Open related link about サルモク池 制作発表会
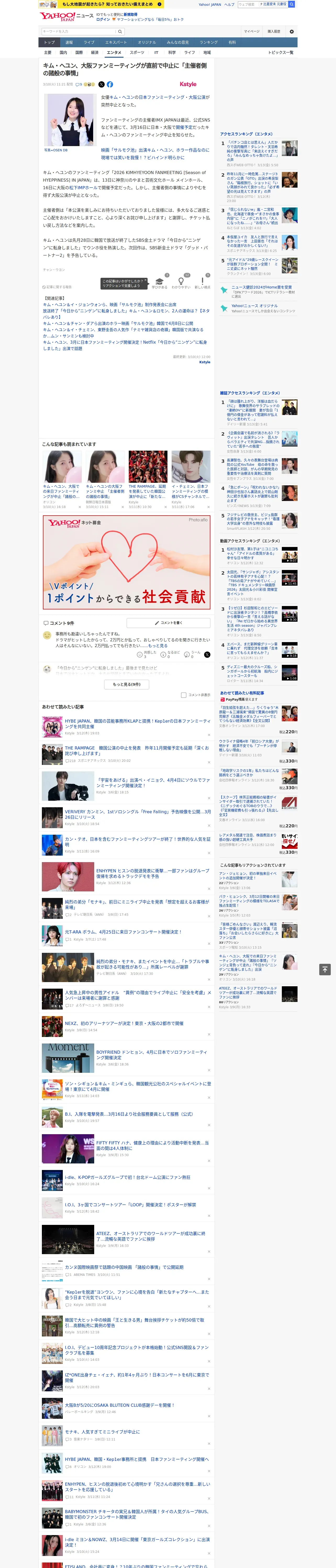 (x=110, y=305)
